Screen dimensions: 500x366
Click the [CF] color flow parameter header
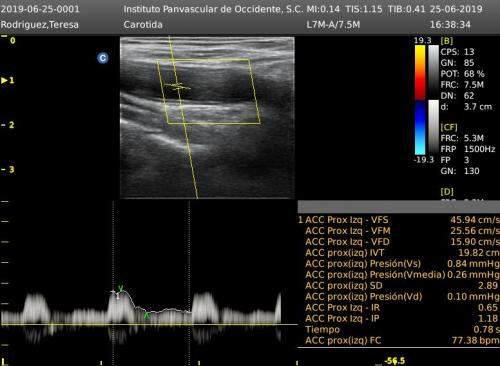(x=449, y=127)
